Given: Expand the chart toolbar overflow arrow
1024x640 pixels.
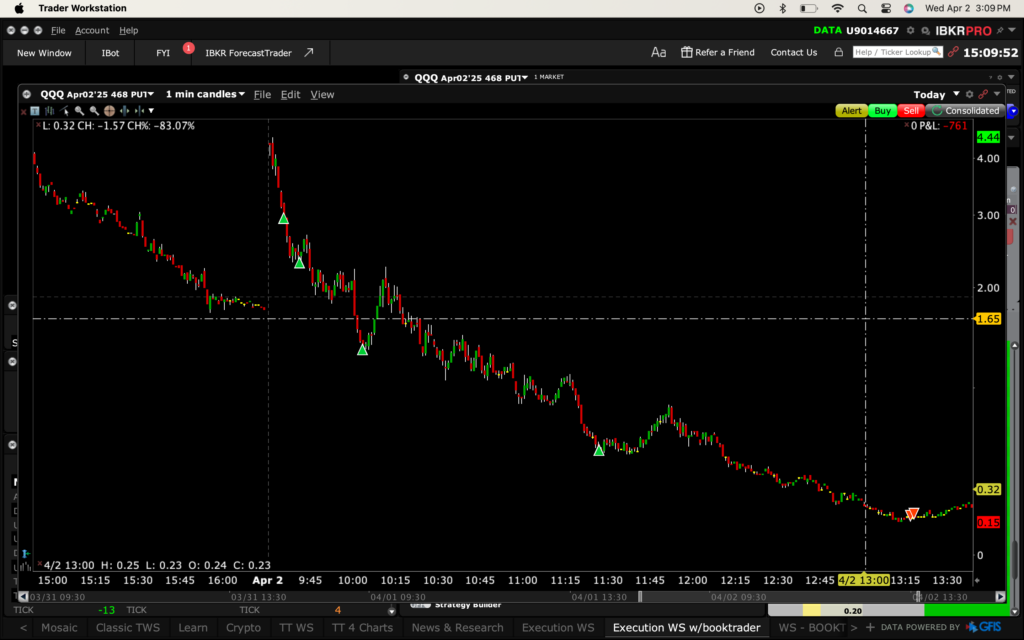Looking at the screenshot, I should point(152,111).
